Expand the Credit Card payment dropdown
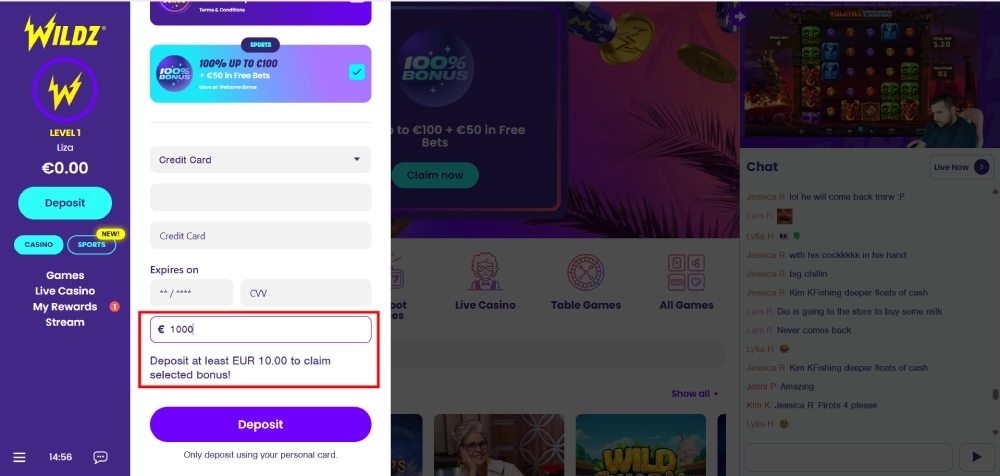This screenshot has height=476, width=1000. click(260, 159)
